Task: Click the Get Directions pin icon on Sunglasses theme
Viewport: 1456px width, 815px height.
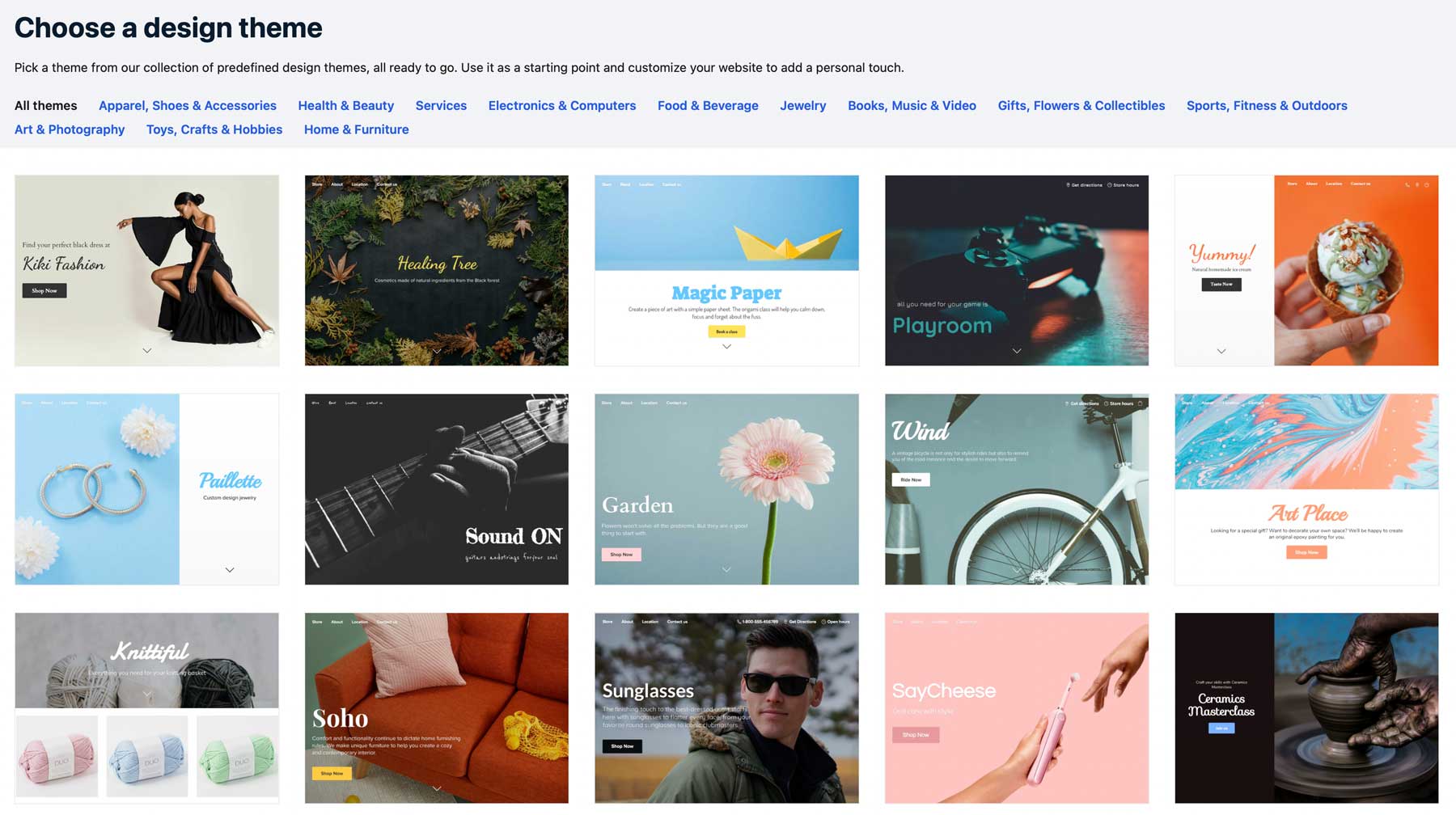Action: (786, 622)
